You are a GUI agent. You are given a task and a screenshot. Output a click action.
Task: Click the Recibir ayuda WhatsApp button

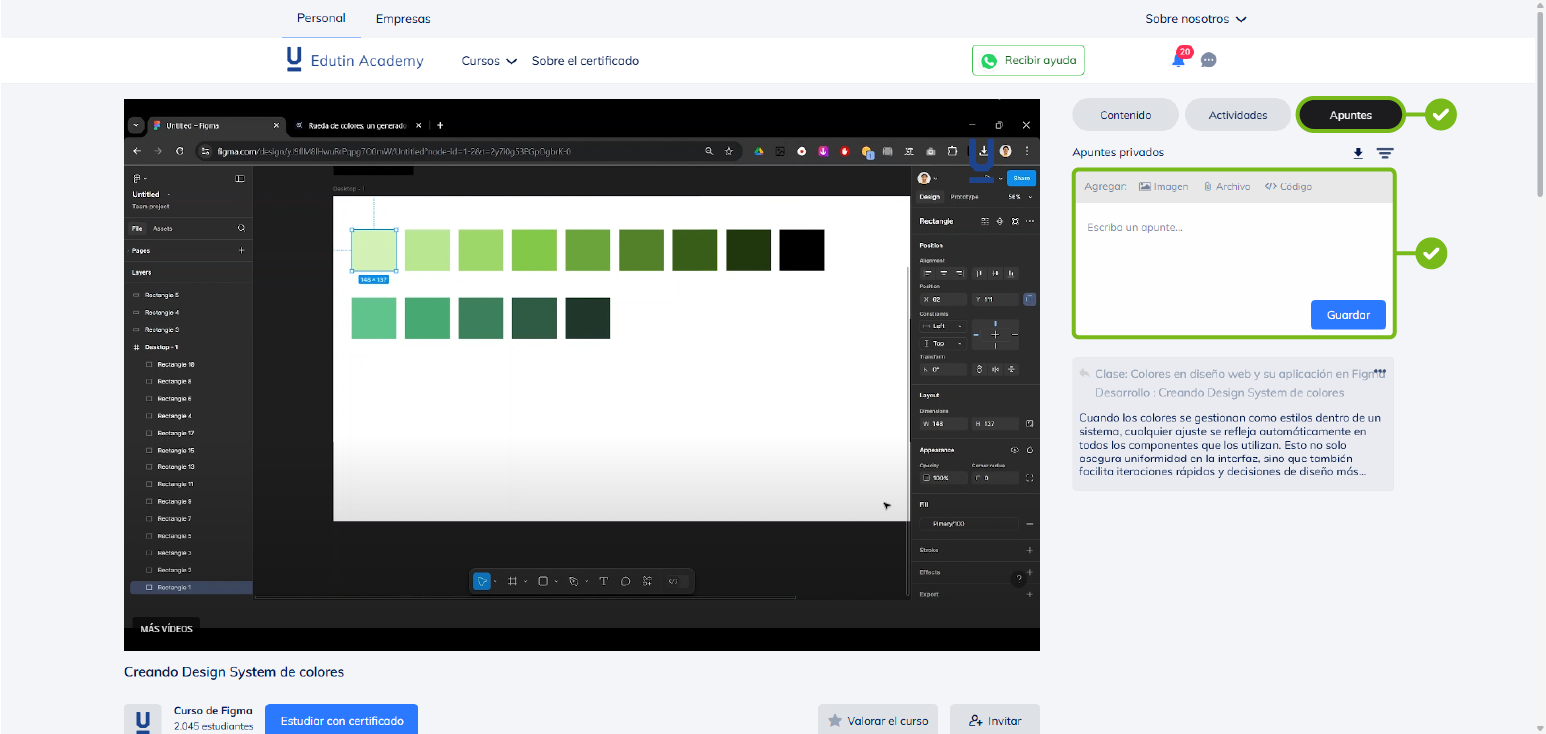coord(1028,60)
